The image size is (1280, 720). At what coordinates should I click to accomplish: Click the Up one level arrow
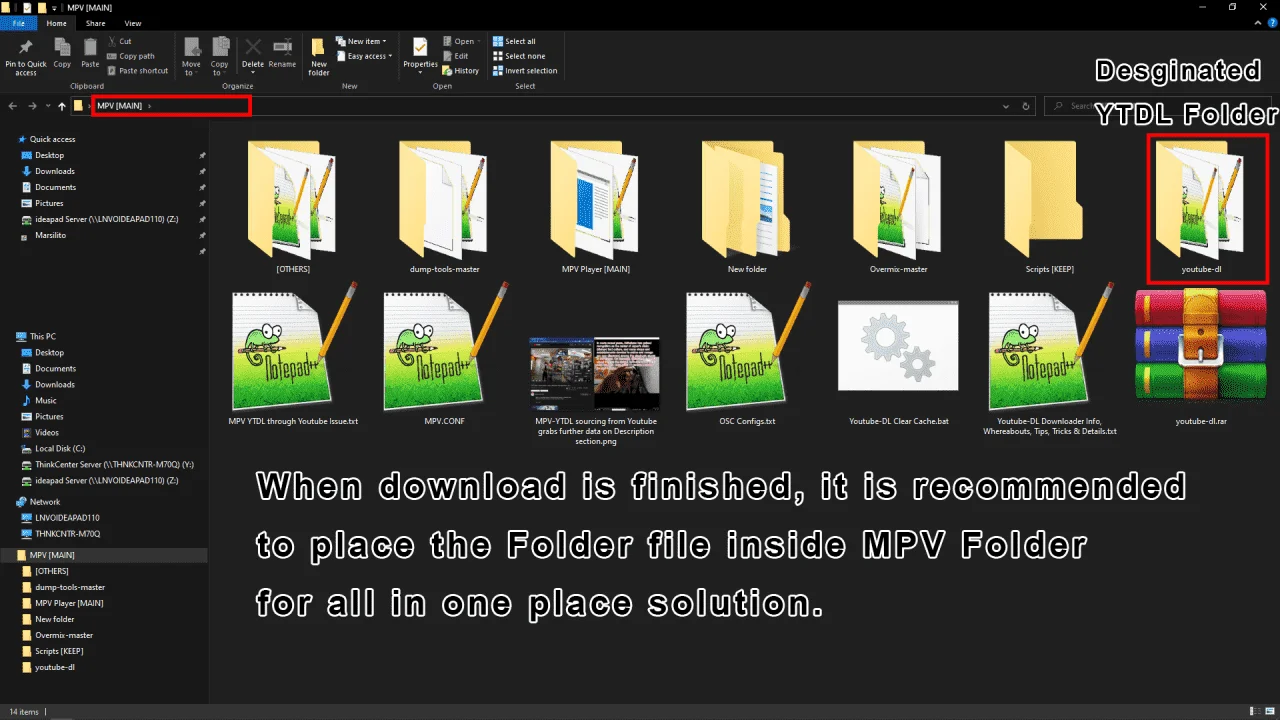62,106
